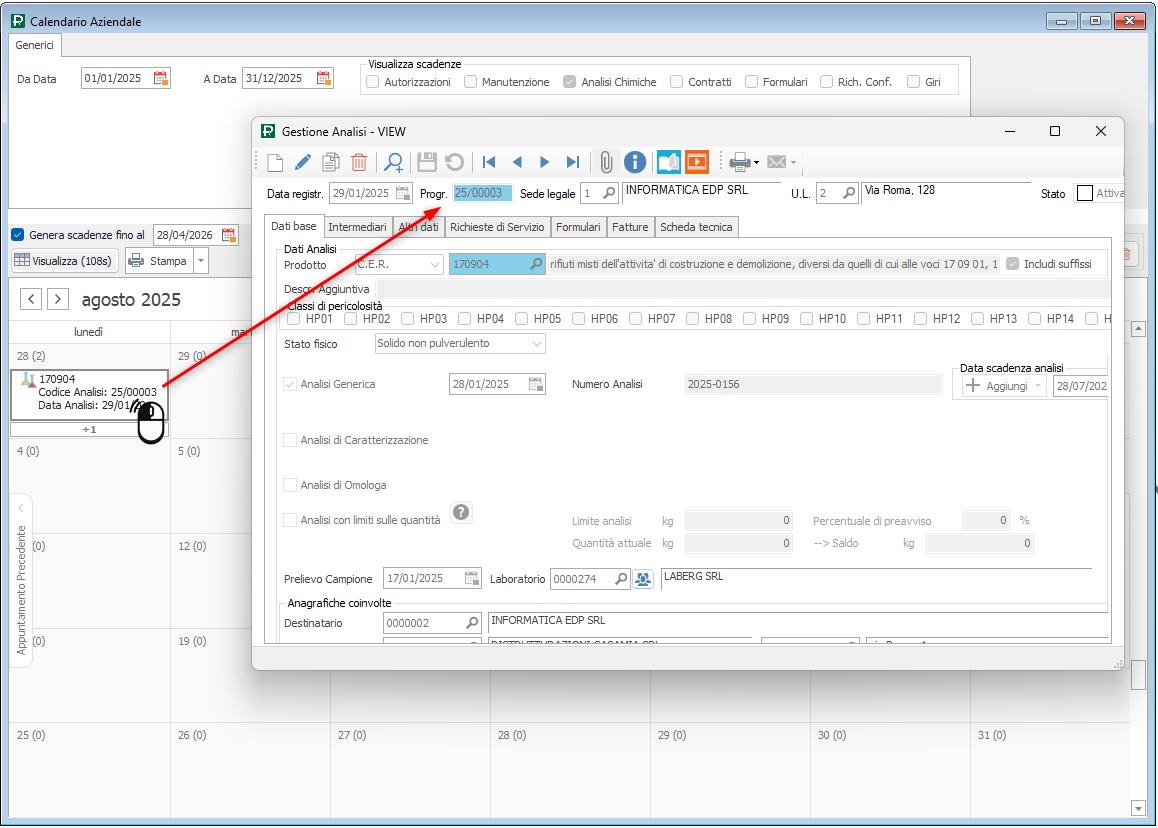Click the red trash delete icon
The height and width of the screenshot is (828, 1158).
coord(359,162)
